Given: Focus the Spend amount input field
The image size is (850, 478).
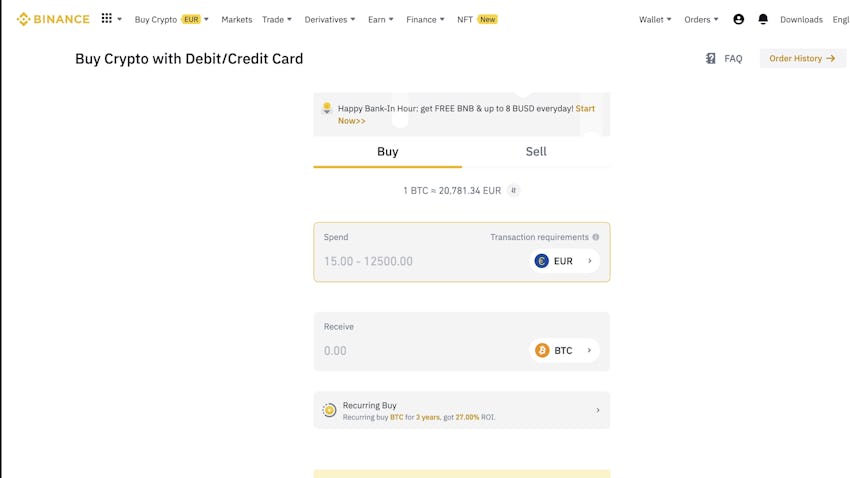Looking at the screenshot, I should point(423,261).
